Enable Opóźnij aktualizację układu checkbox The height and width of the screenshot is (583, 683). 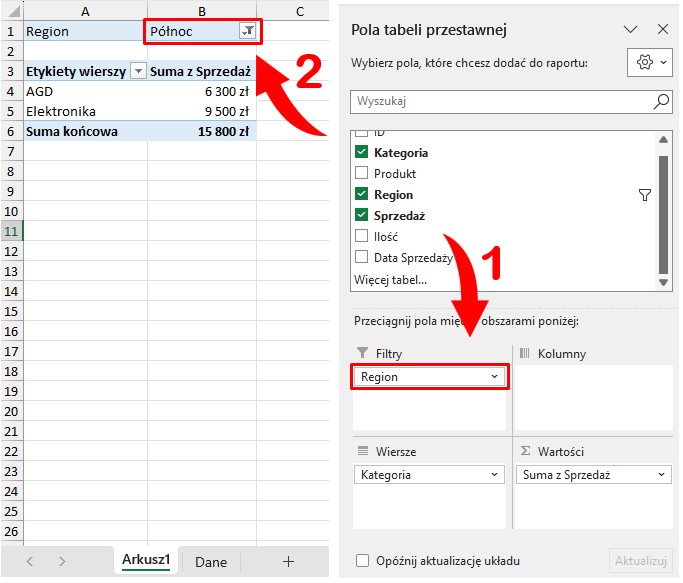(362, 560)
